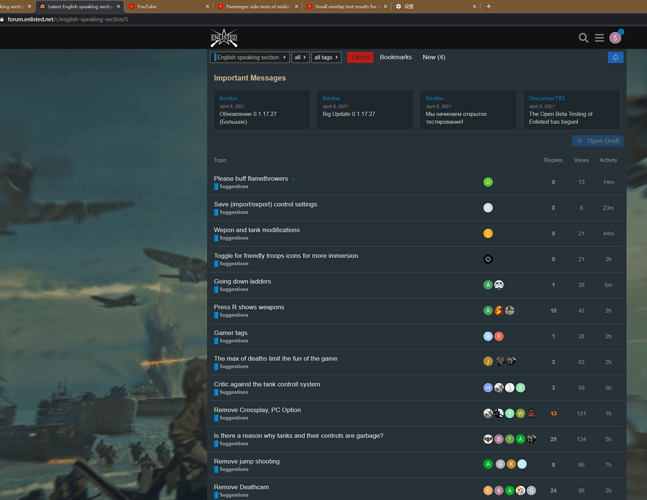Image resolution: width=647 pixels, height=500 pixels.
Task: Switch to Passenger-side tests browser tab
Action: click(x=258, y=6)
